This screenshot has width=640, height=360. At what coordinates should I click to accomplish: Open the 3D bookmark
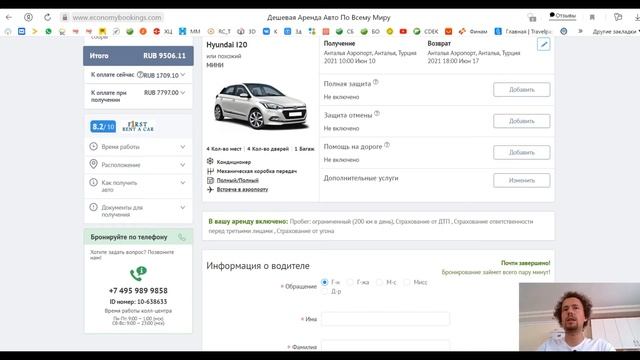pos(247,31)
